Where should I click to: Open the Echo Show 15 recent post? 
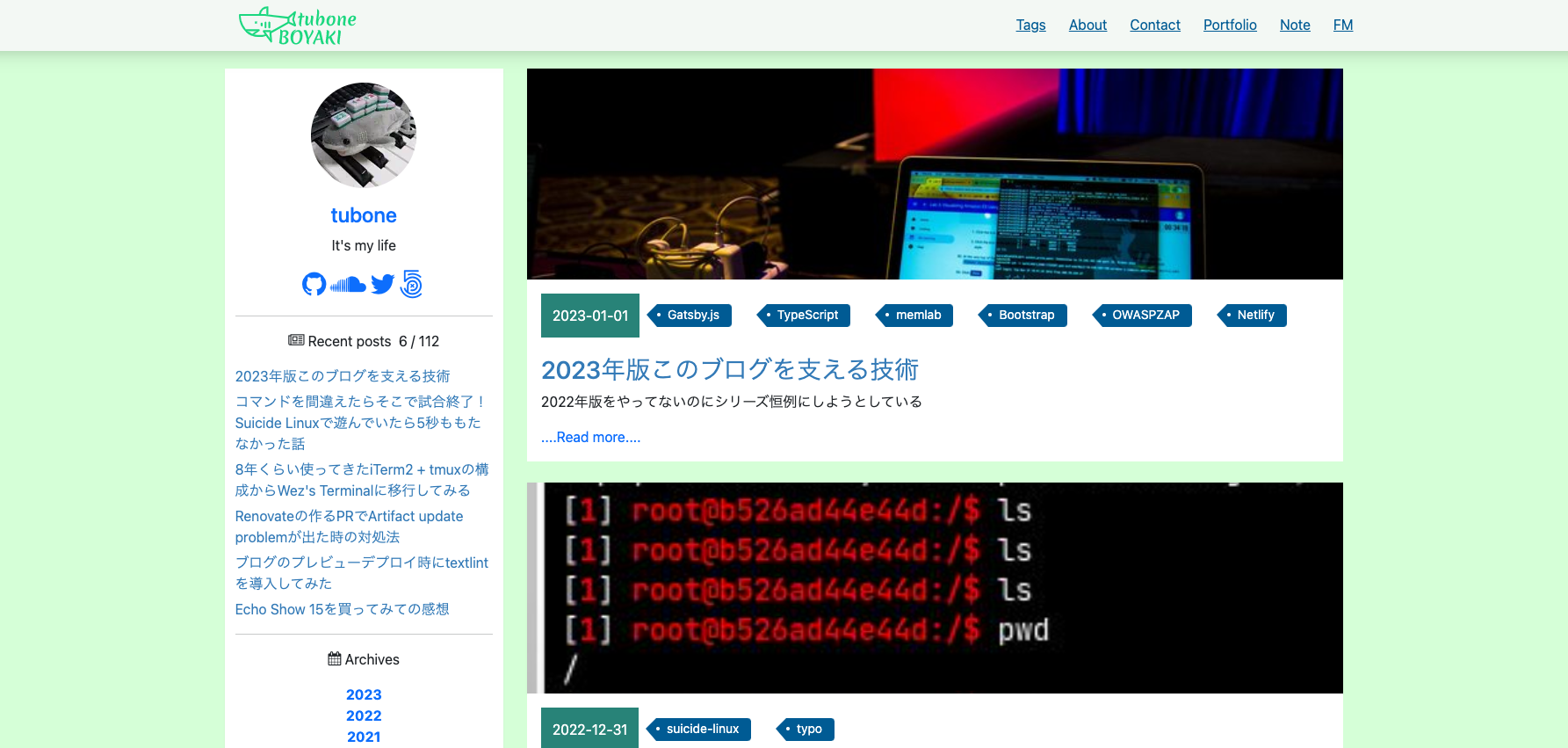click(x=342, y=609)
